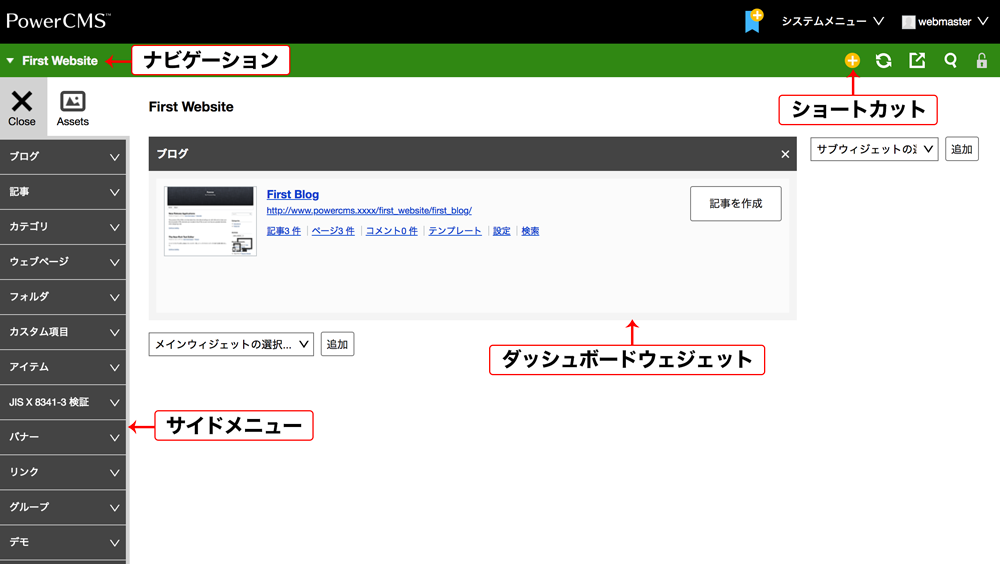This screenshot has height=564, width=1000.
Task: Click the ブログ widget header title
Action: click(172, 154)
